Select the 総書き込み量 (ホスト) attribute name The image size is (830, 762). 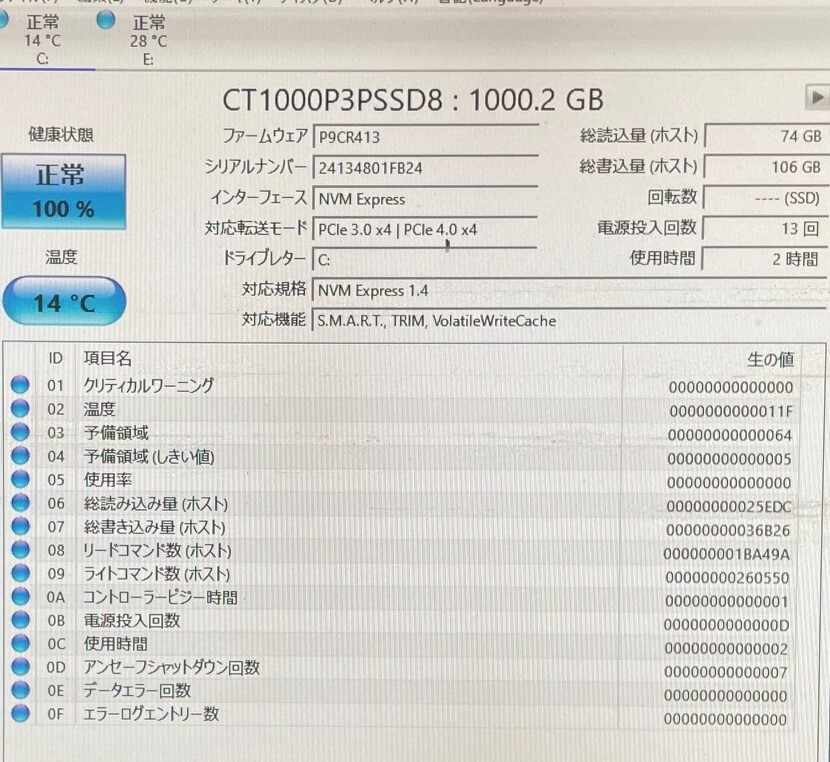coord(155,527)
